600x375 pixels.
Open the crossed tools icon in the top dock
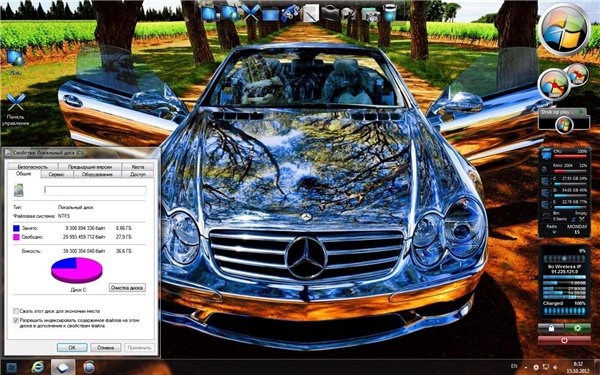pyautogui.click(x=251, y=13)
